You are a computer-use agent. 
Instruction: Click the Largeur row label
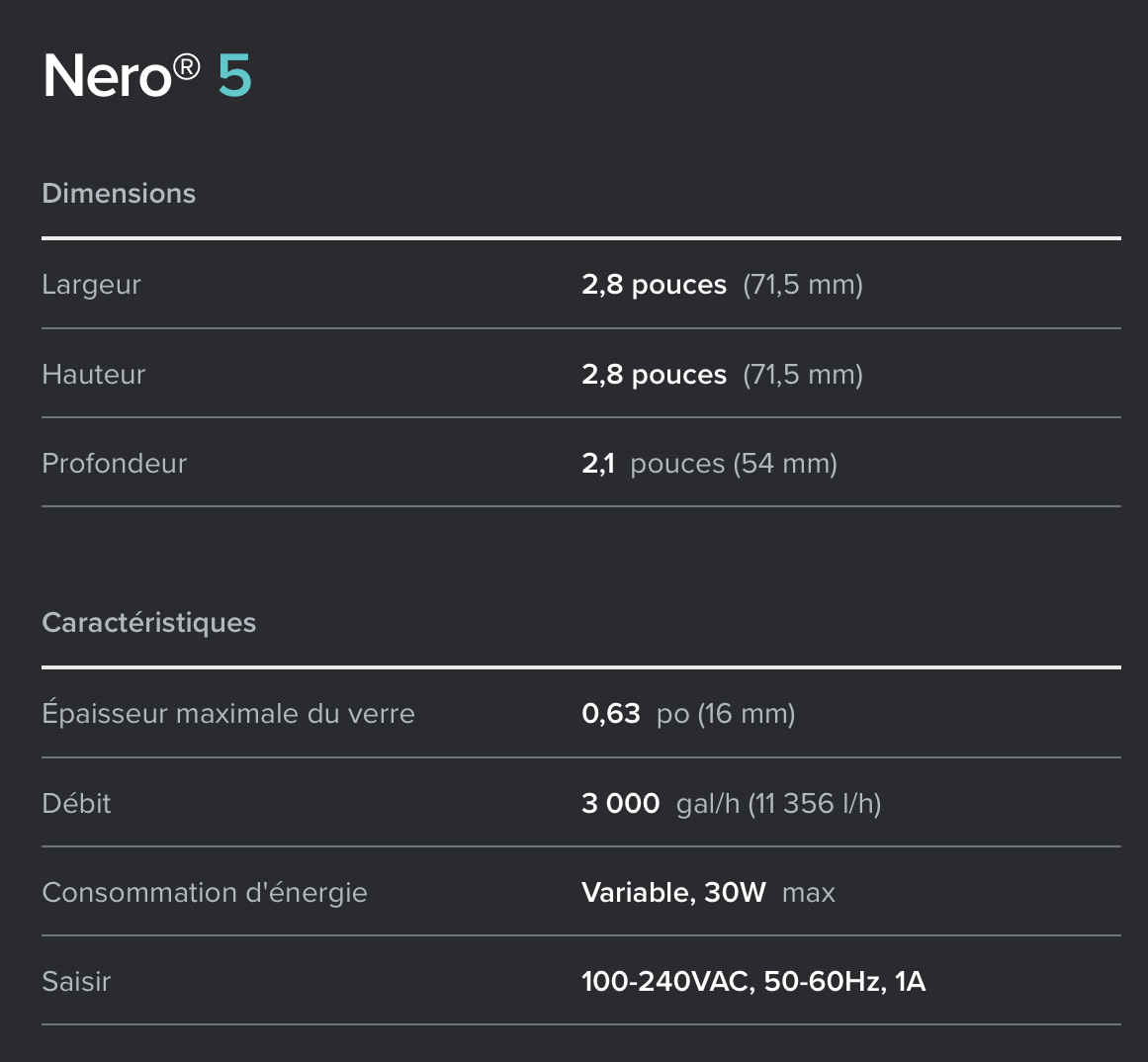(91, 284)
